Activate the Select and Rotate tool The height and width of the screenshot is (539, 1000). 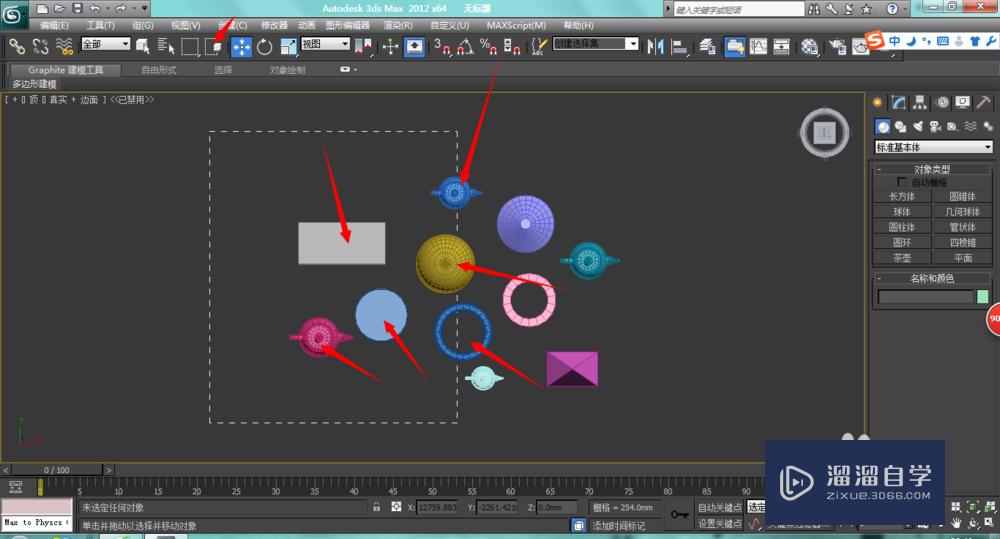(265, 46)
